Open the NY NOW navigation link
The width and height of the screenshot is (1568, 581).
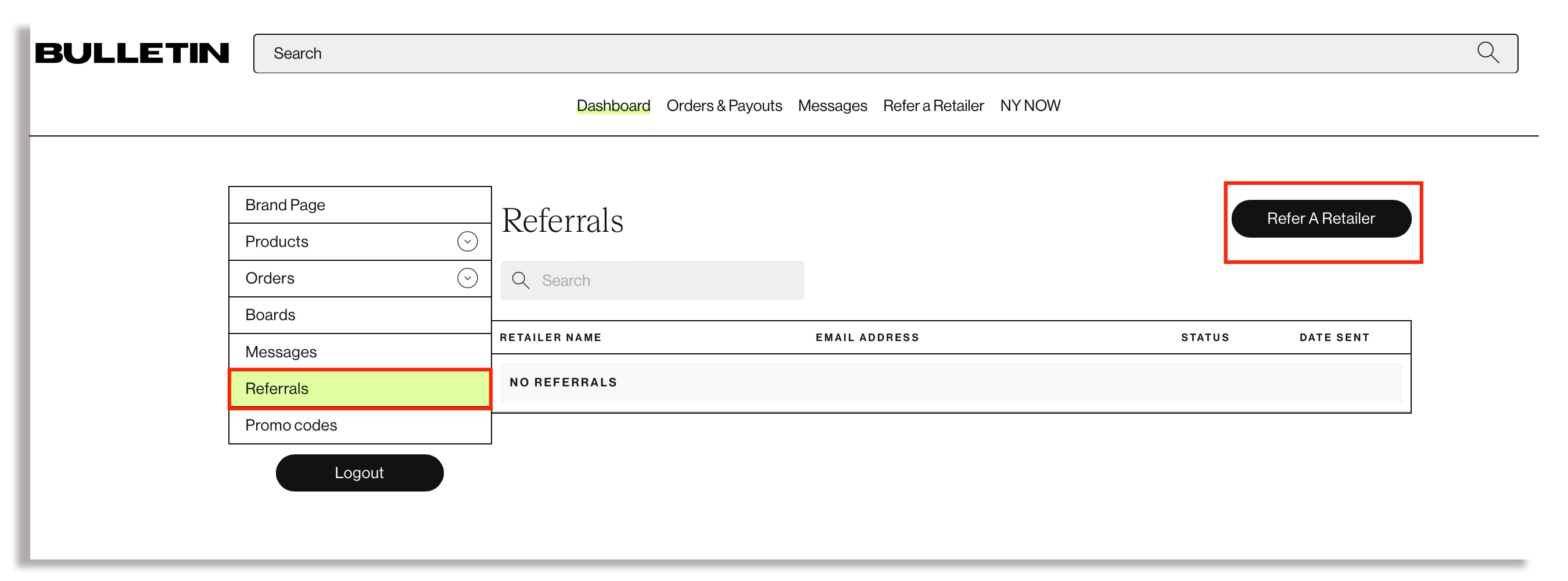(x=1029, y=106)
